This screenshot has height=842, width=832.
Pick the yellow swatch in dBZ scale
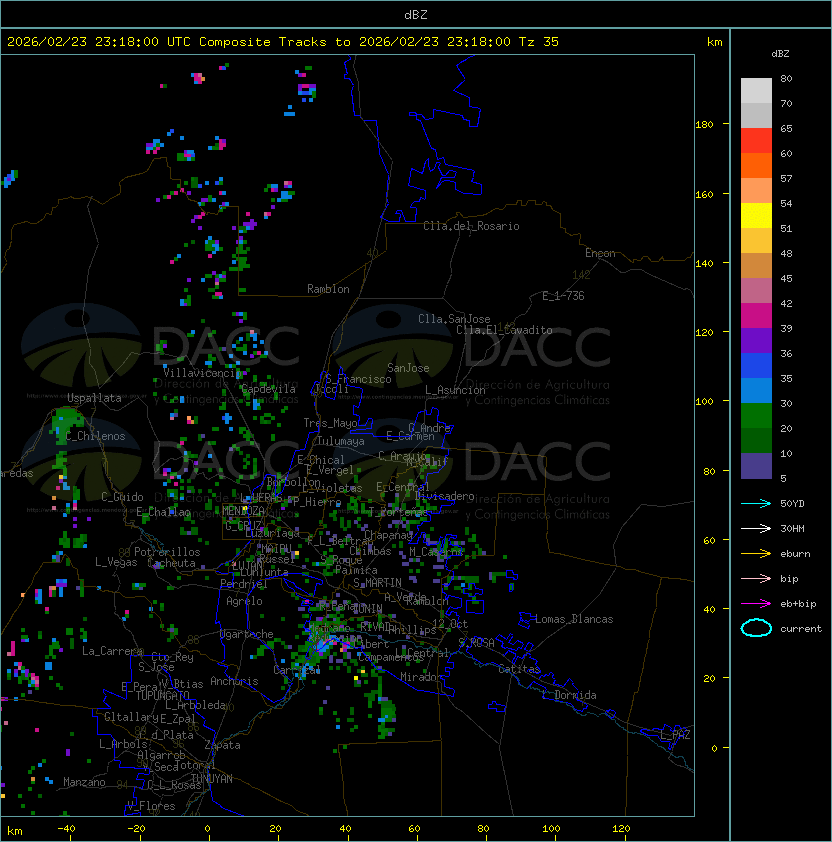pyautogui.click(x=756, y=216)
